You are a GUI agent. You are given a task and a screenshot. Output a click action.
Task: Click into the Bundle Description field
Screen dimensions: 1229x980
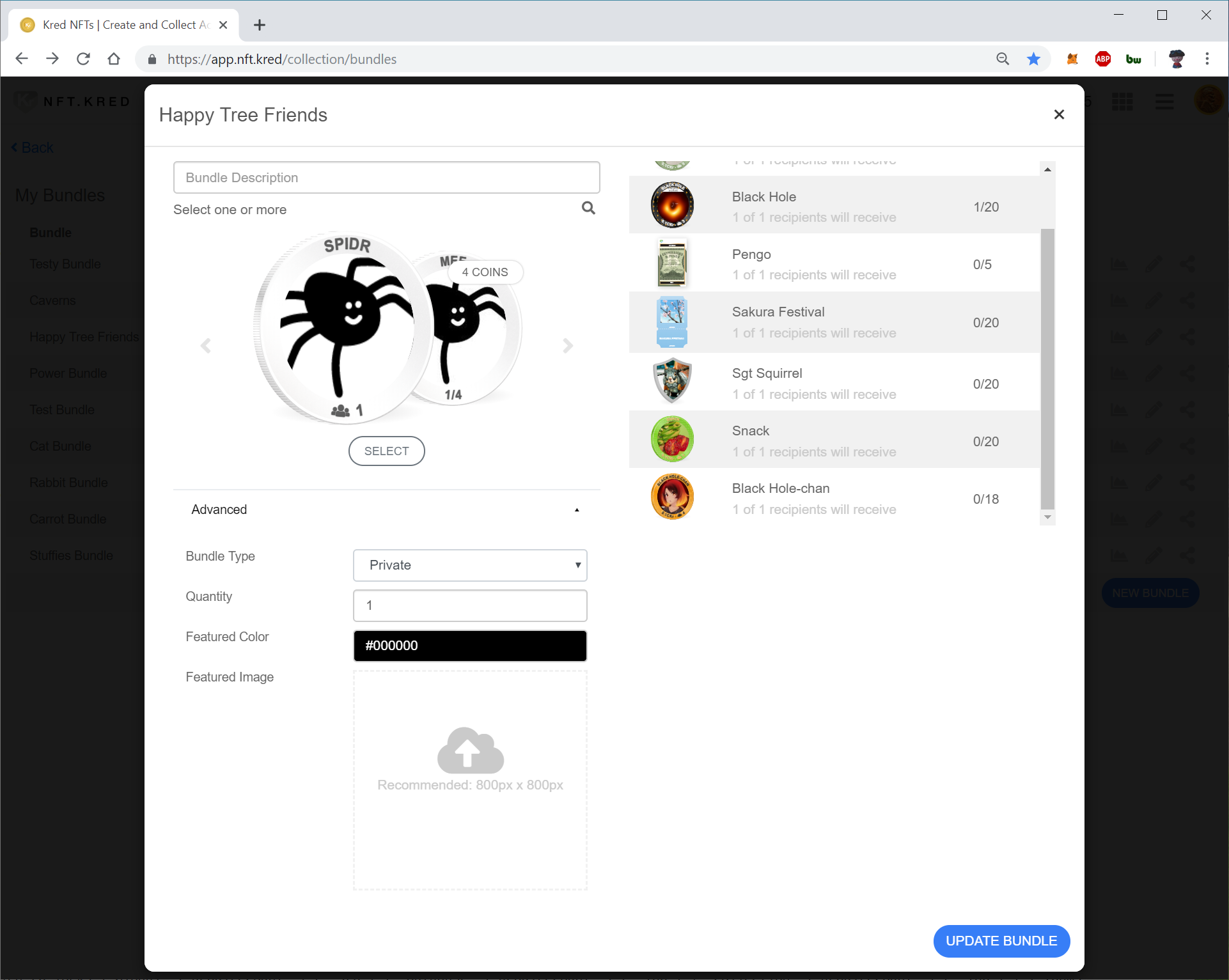click(x=386, y=178)
